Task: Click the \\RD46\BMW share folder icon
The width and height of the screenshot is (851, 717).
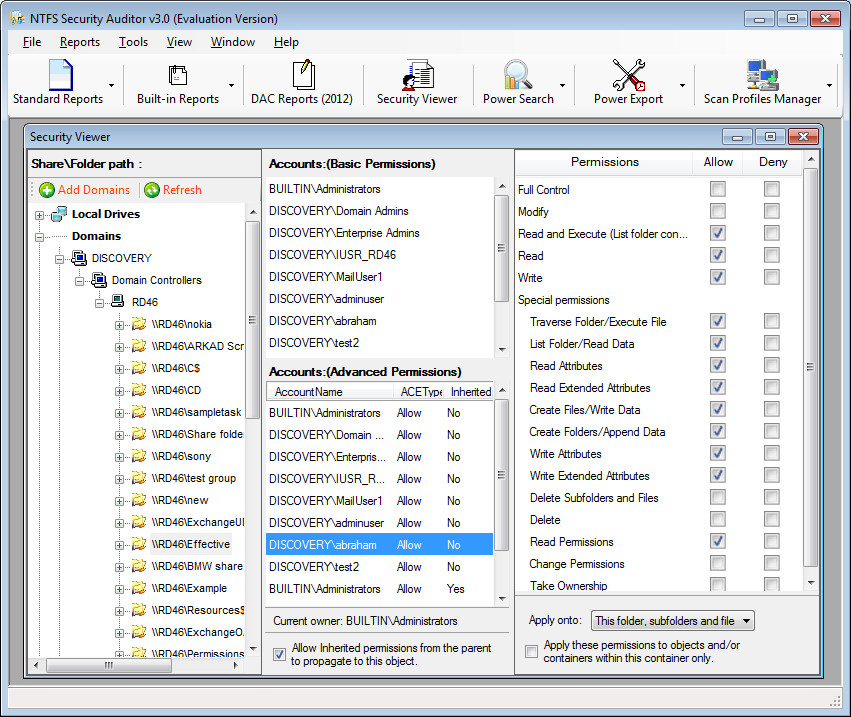Action: click(139, 566)
